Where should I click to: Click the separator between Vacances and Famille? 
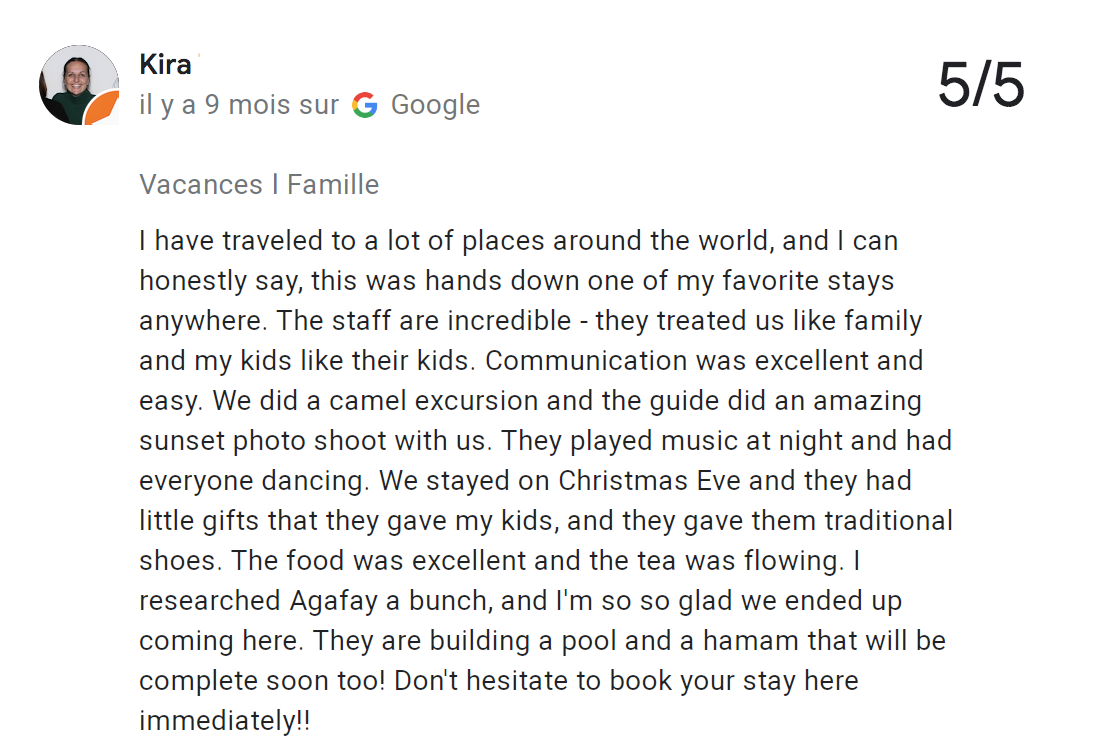tap(275, 185)
